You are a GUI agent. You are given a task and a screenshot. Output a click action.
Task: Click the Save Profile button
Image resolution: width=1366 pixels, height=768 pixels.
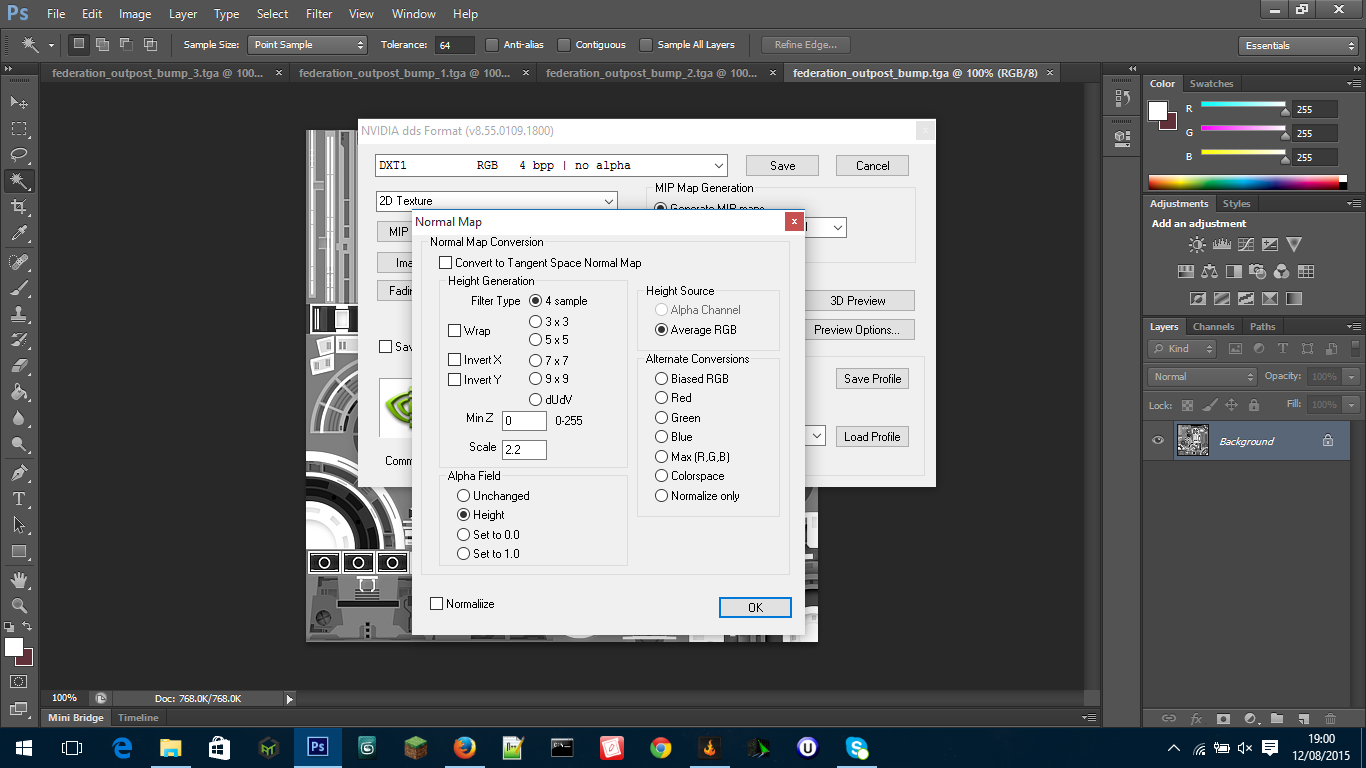tap(872, 379)
